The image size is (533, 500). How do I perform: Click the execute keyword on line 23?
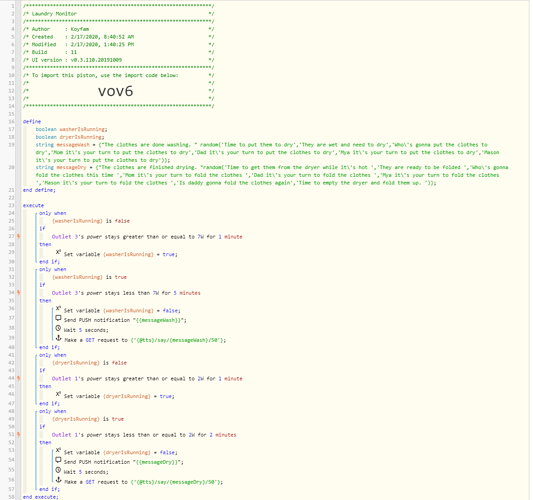33,205
